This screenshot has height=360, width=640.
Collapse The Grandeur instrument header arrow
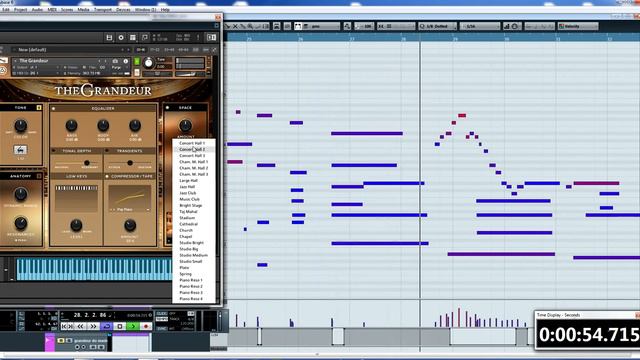pyautogui.click(x=16, y=61)
